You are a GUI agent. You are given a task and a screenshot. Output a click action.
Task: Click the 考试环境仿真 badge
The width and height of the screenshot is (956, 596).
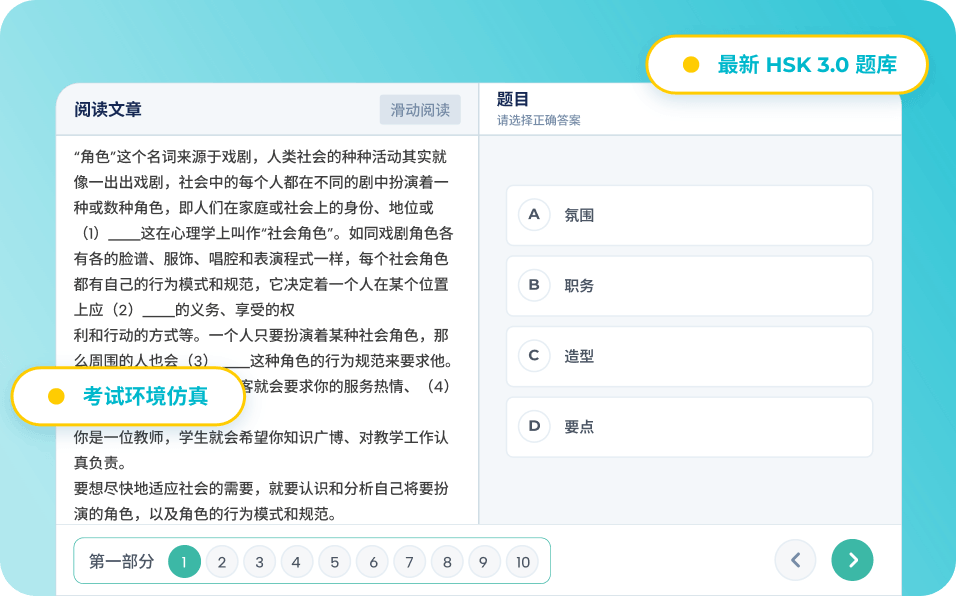[128, 397]
